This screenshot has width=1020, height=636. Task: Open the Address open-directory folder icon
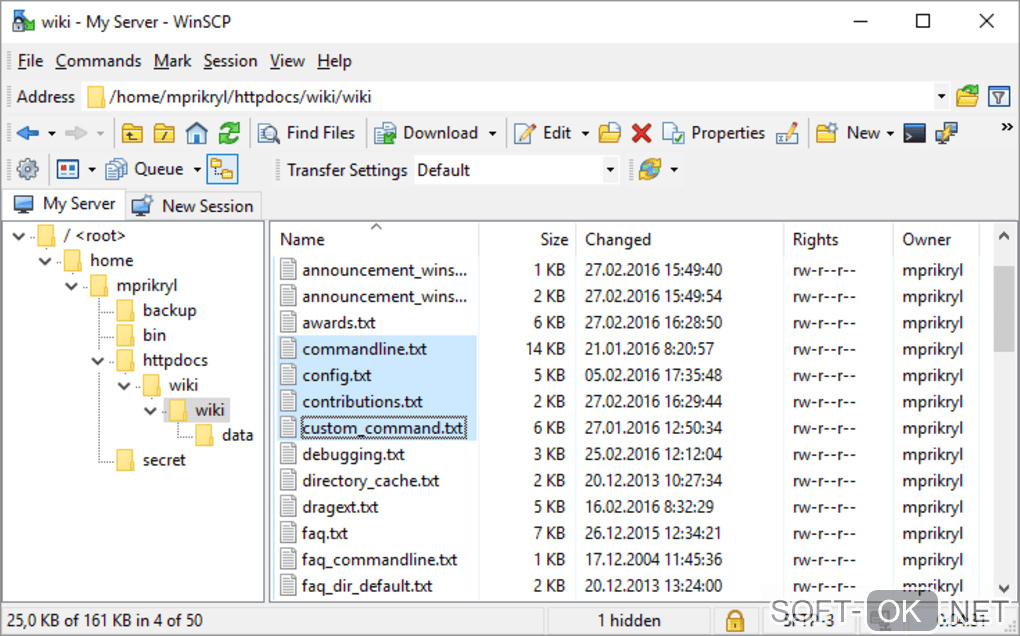967,97
